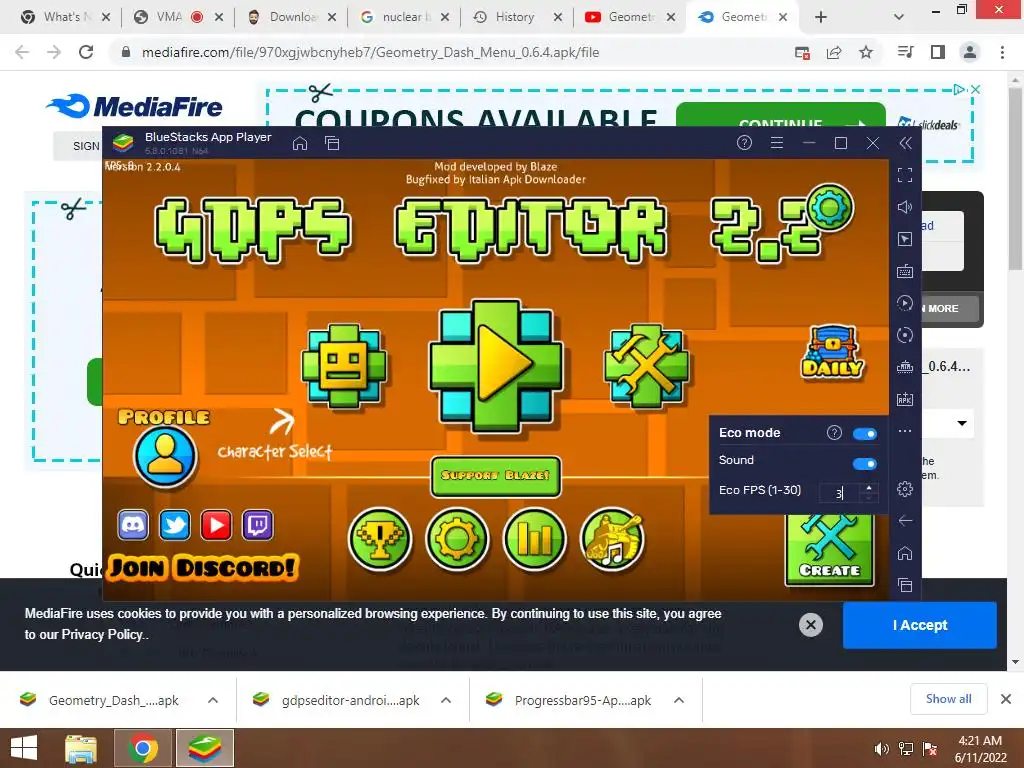
Task: Toggle the Eco mode switch
Action: pyautogui.click(x=865, y=434)
